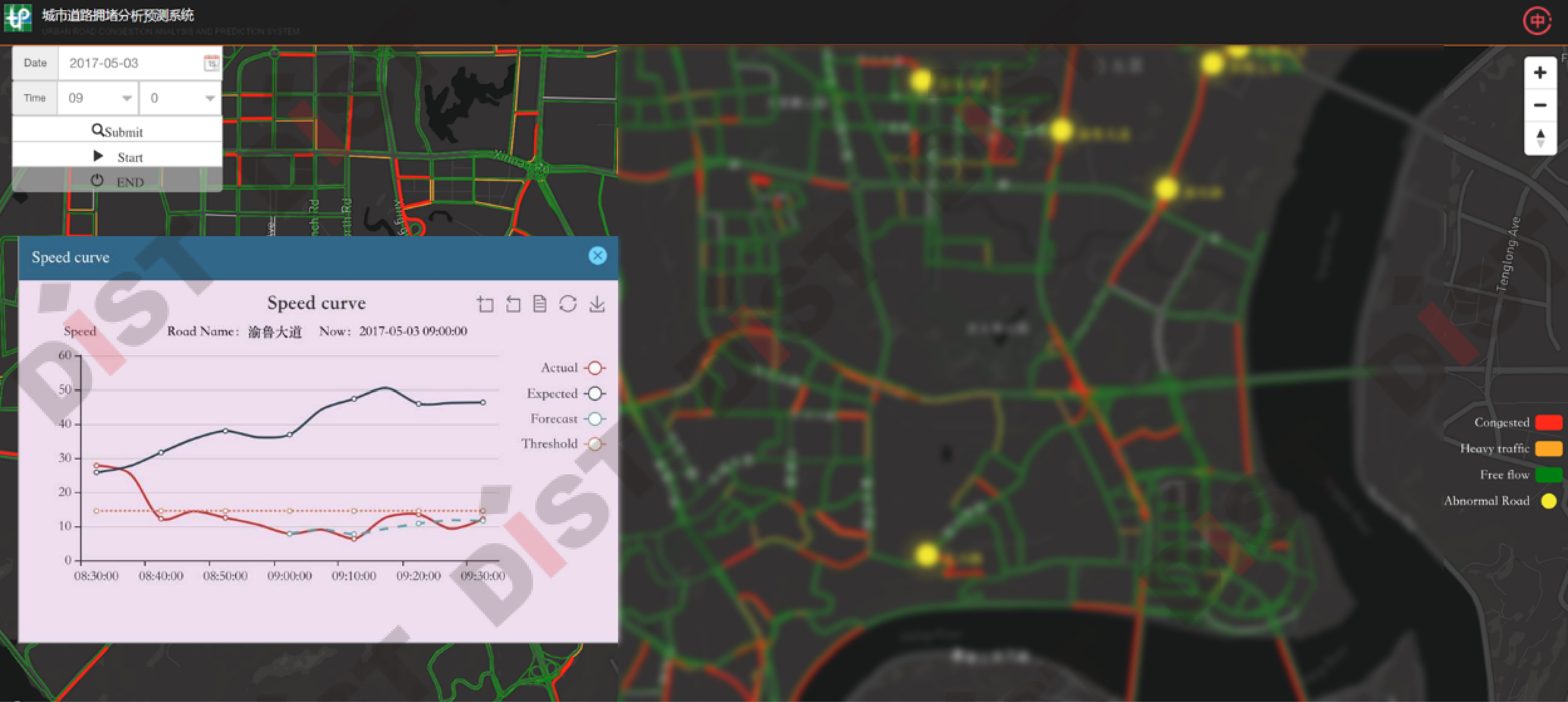
Task: Click the 09:00:00 x-axis label
Action: [x=289, y=575]
